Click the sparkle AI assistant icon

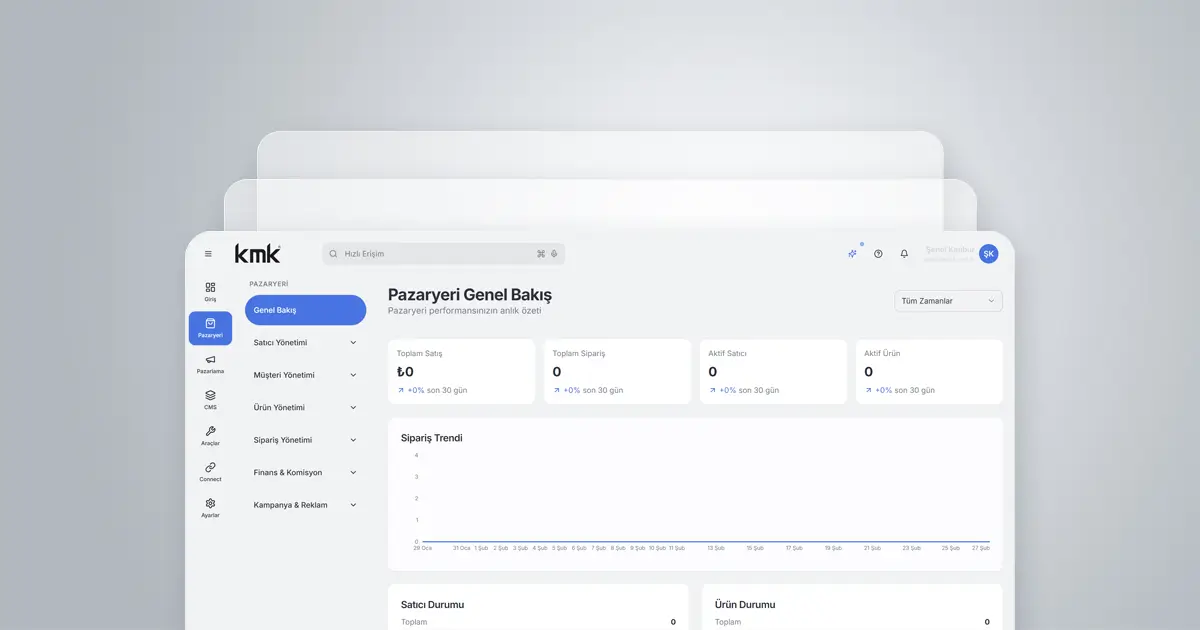coord(852,254)
